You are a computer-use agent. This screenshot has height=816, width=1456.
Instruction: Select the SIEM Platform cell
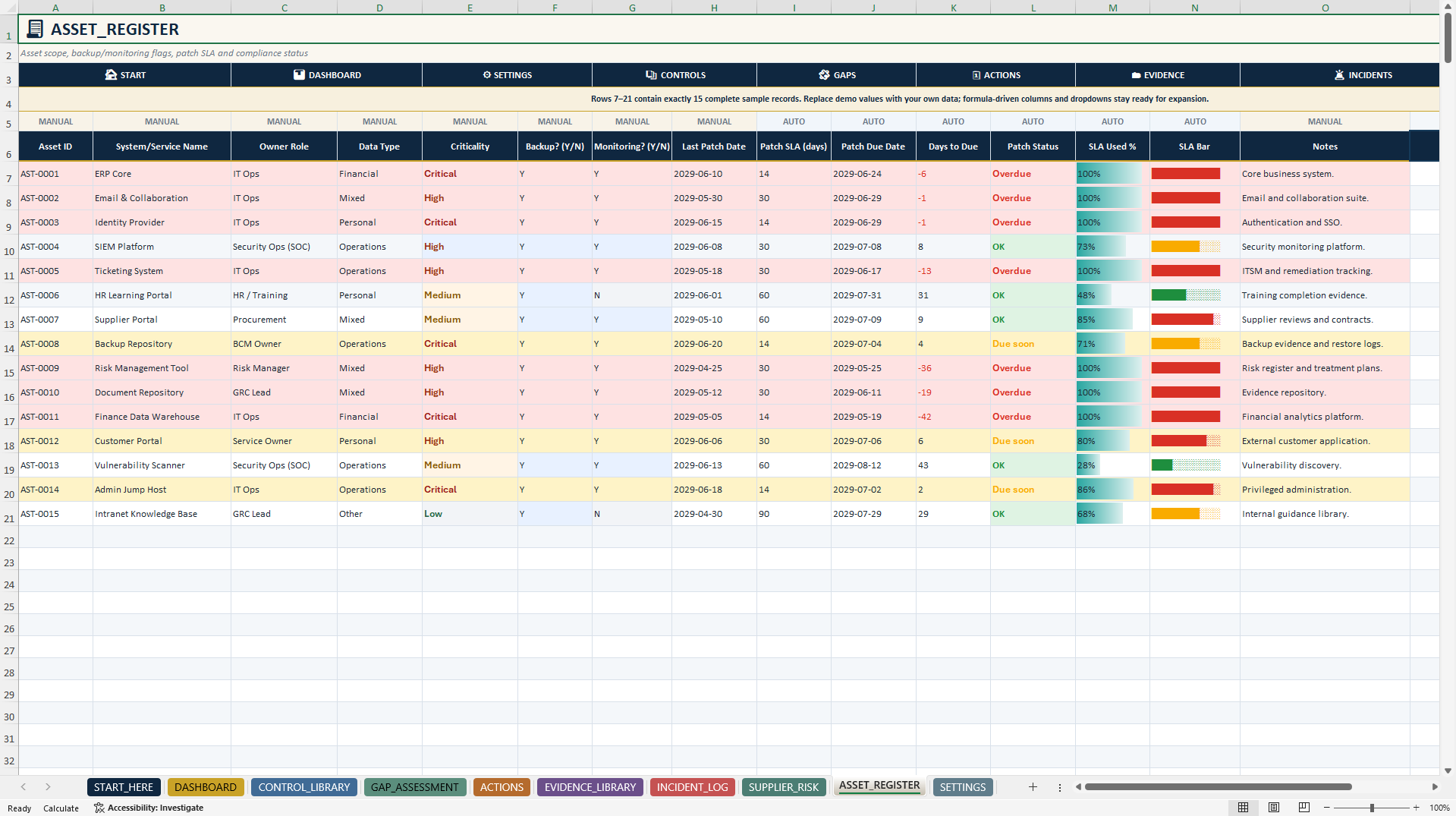pos(162,247)
